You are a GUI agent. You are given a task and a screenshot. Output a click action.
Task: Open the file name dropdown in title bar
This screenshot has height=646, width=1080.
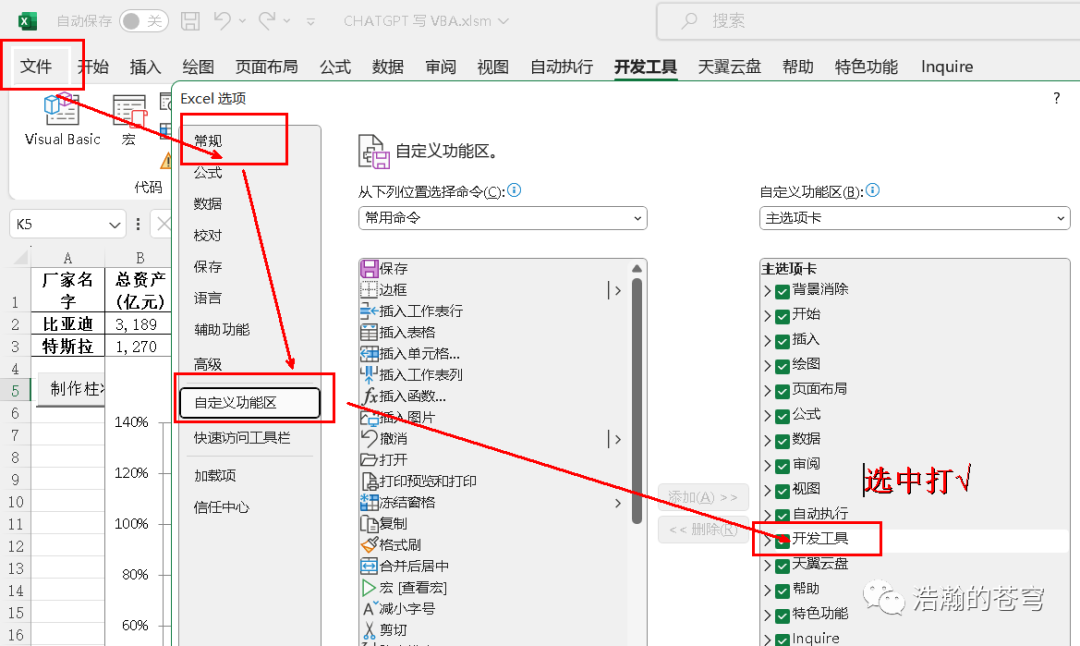(503, 21)
